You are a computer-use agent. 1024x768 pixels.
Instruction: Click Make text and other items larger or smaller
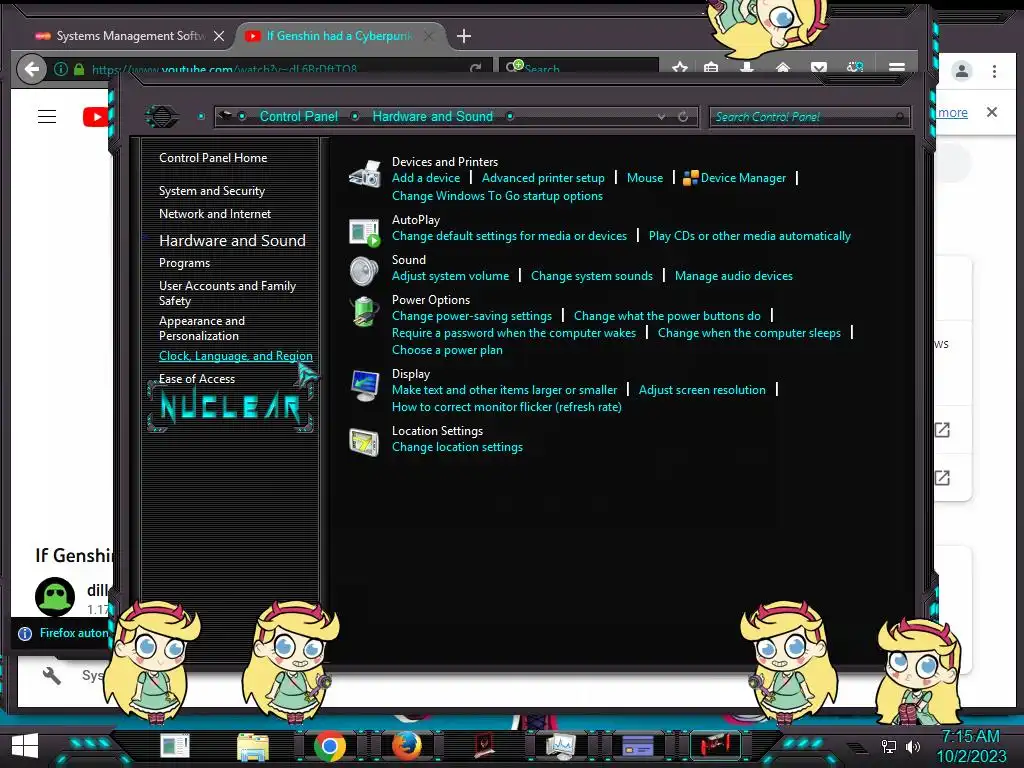504,390
